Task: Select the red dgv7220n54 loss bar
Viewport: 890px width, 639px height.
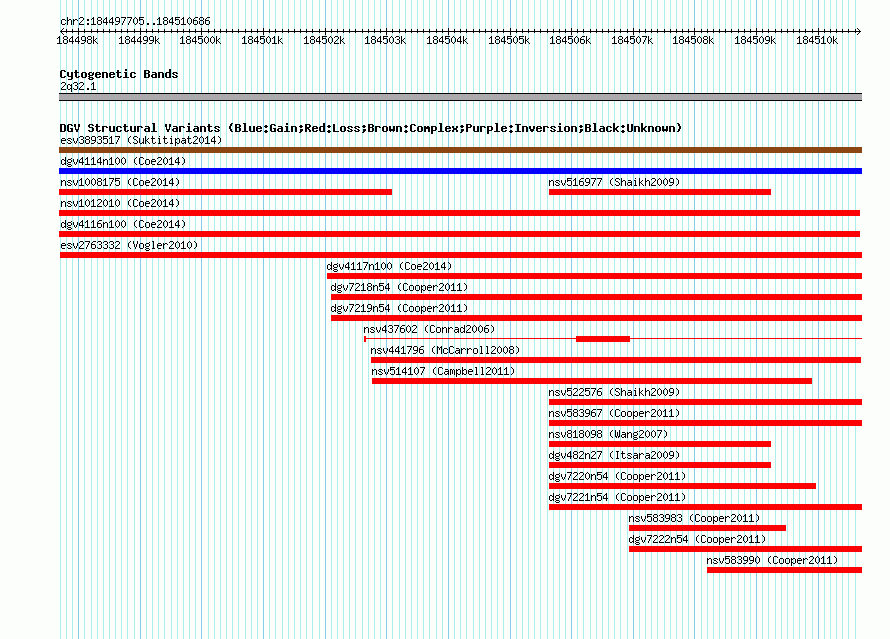Action: (682, 486)
